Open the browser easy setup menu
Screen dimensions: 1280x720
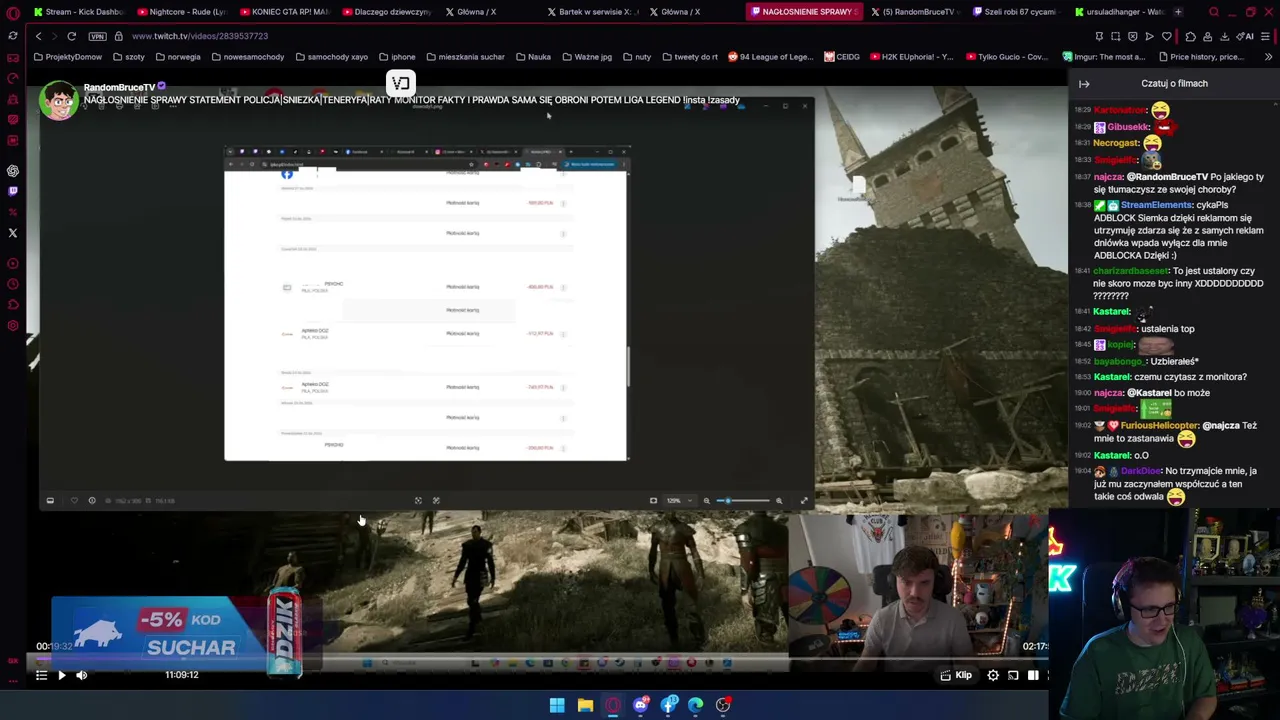pos(1266,36)
